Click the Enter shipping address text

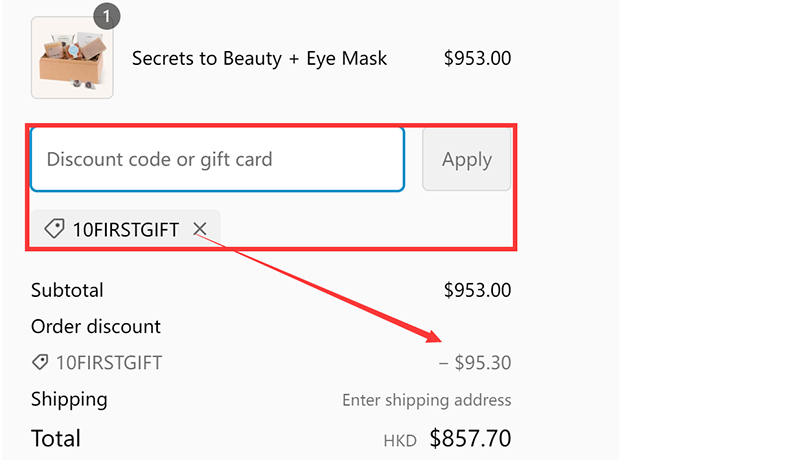tap(426, 400)
